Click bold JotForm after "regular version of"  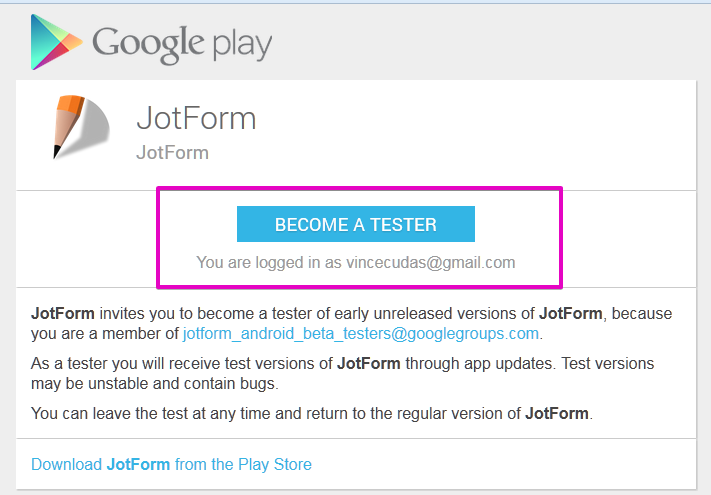(558, 413)
